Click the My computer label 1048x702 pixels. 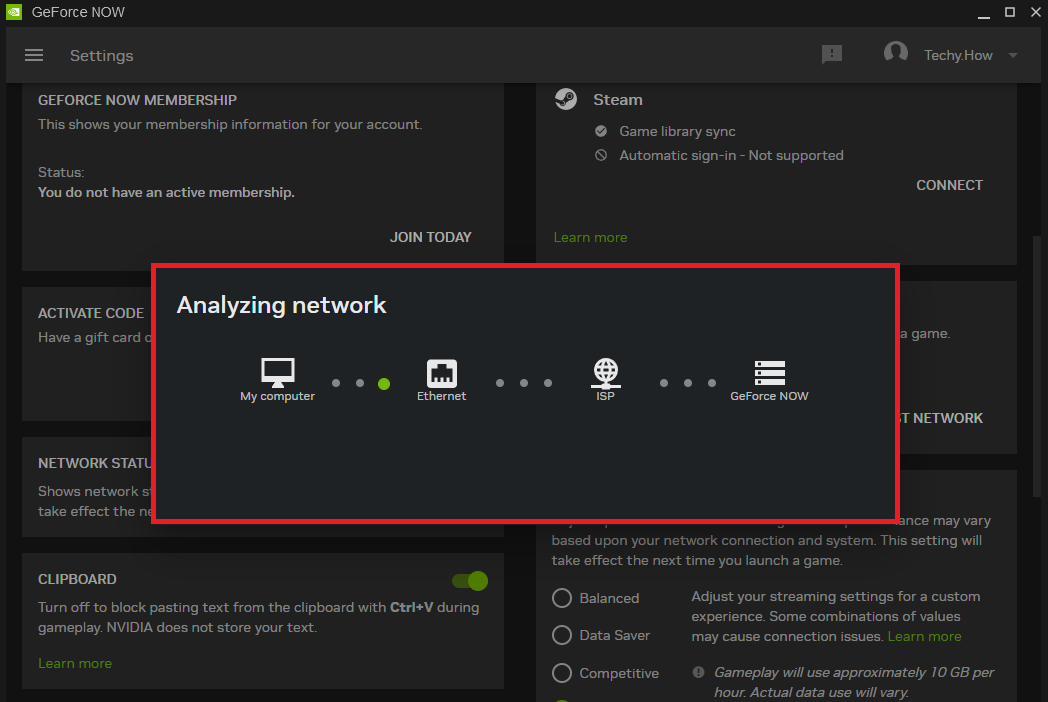(277, 396)
